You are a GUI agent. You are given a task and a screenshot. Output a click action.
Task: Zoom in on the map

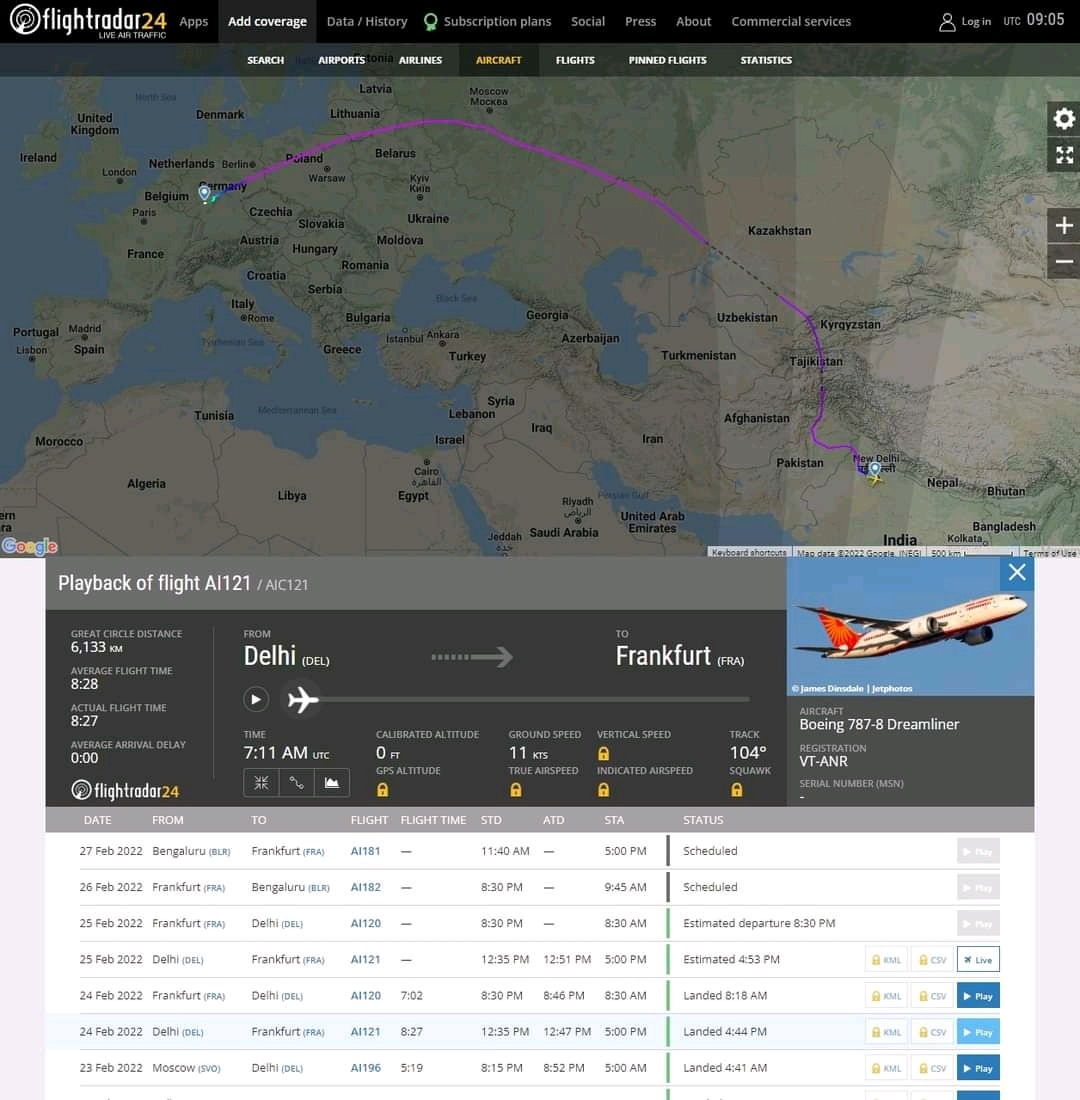(1064, 226)
